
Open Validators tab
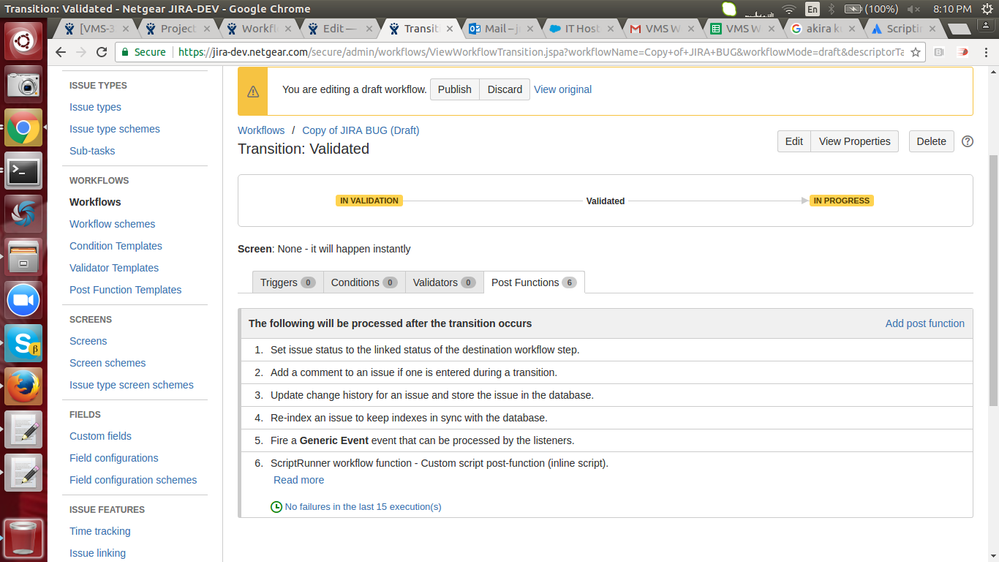(444, 282)
